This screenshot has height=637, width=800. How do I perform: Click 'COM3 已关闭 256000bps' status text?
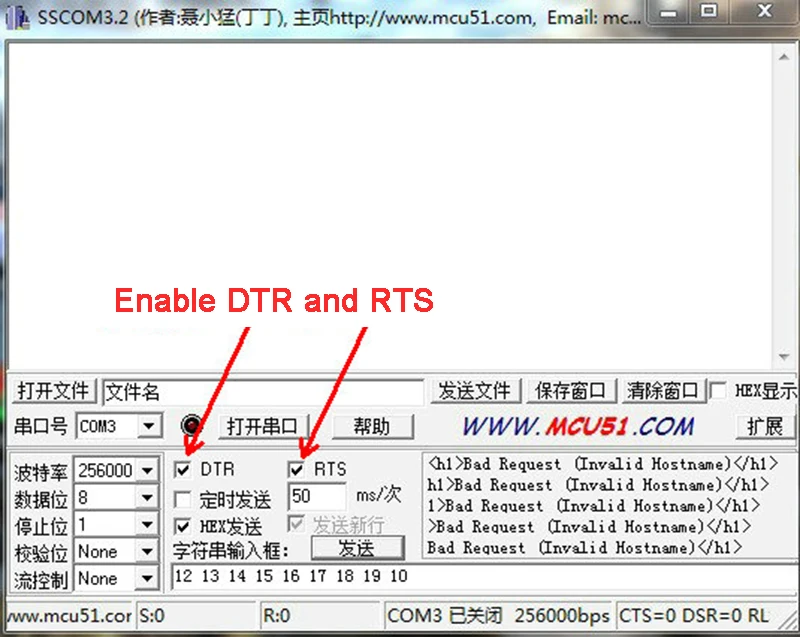tap(498, 616)
